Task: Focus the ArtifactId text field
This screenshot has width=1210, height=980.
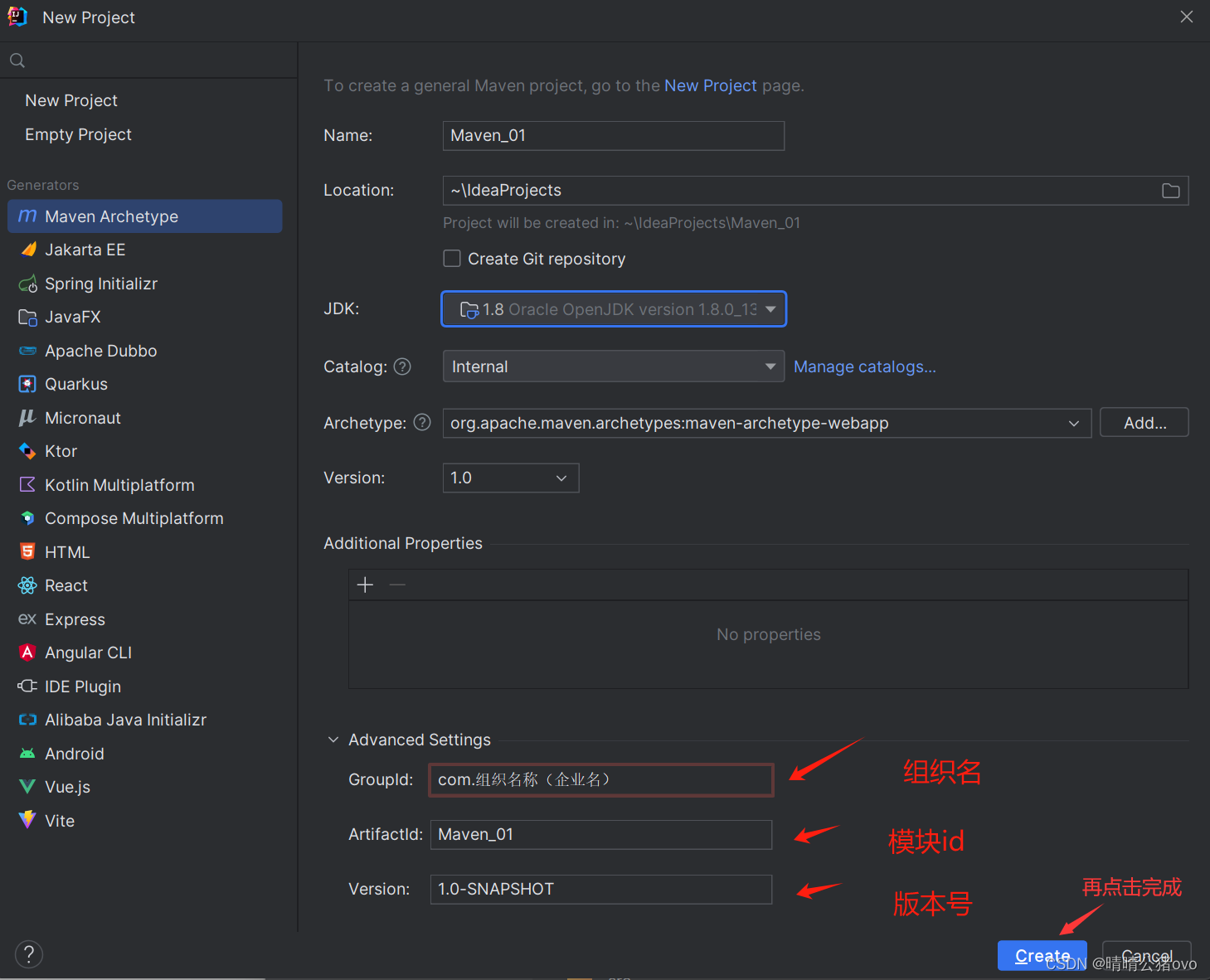Action: click(x=601, y=835)
